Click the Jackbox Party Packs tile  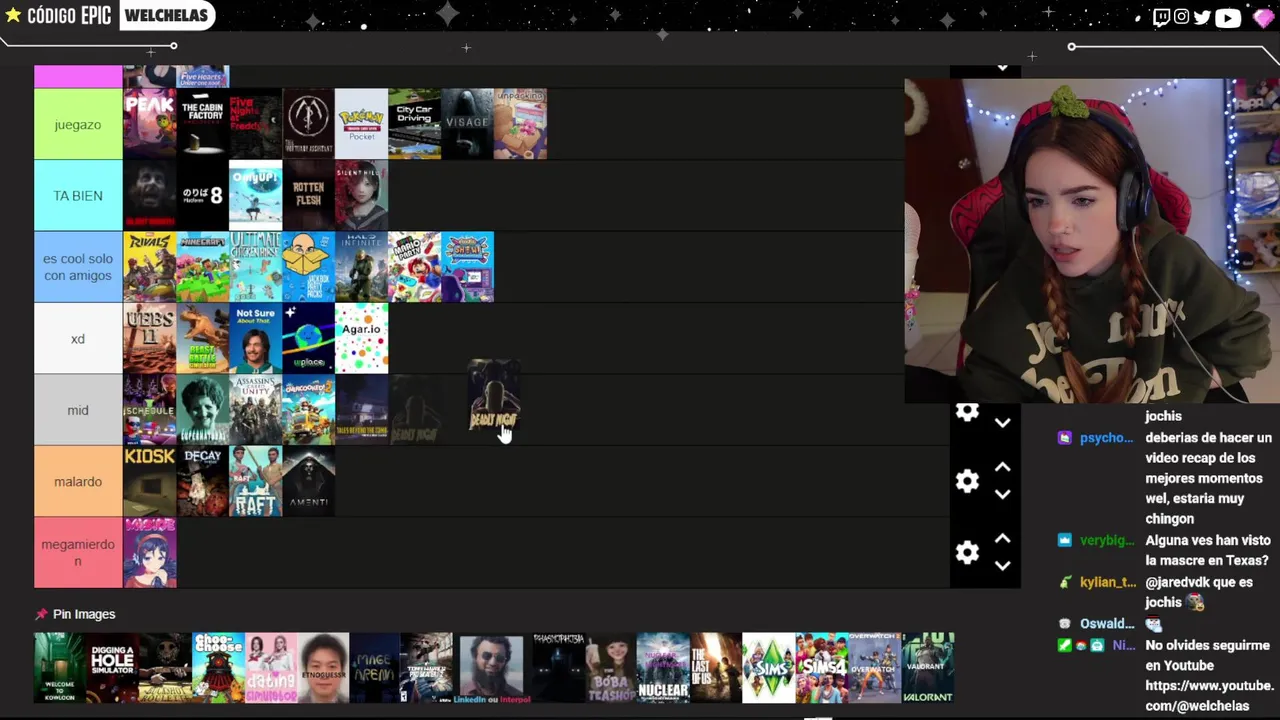point(308,267)
